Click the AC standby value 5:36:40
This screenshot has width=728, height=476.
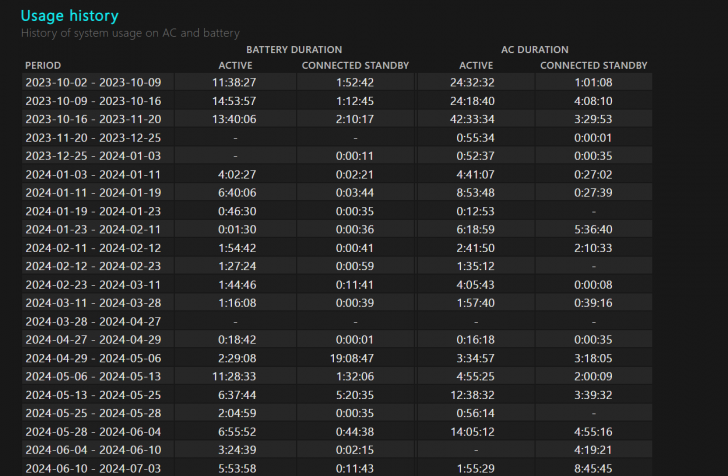tap(594, 229)
